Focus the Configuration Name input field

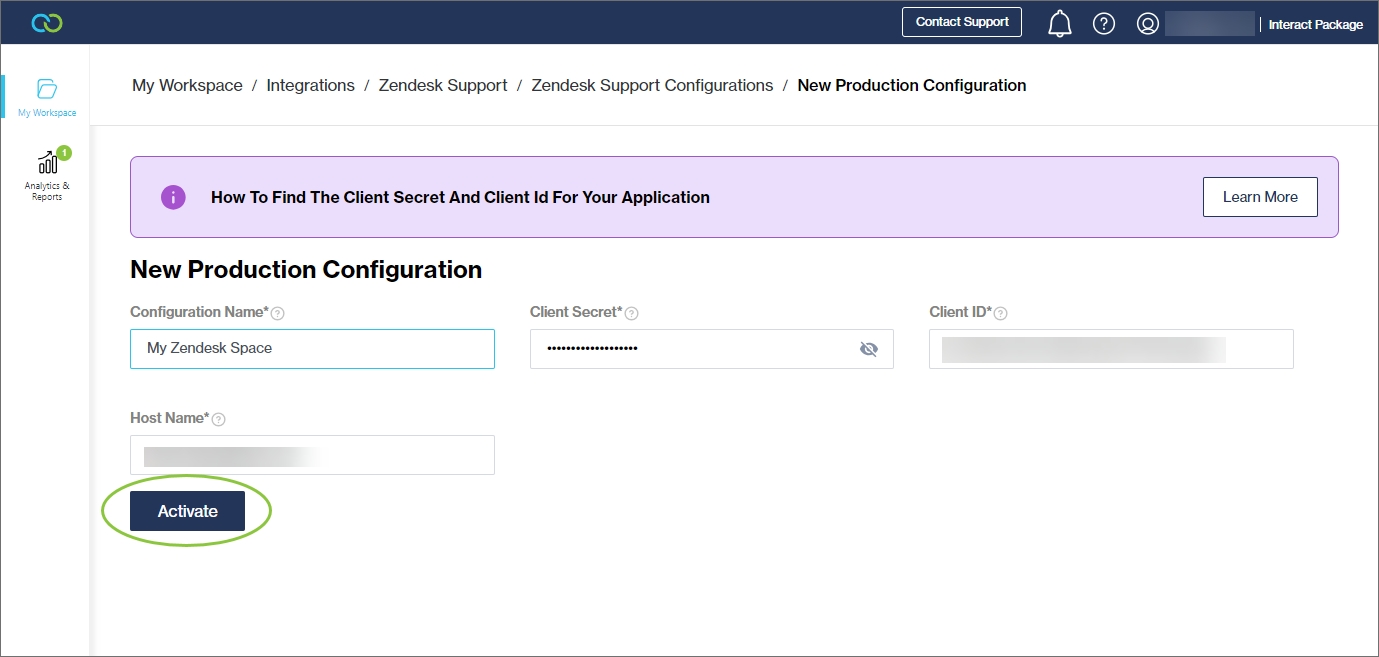click(x=312, y=349)
